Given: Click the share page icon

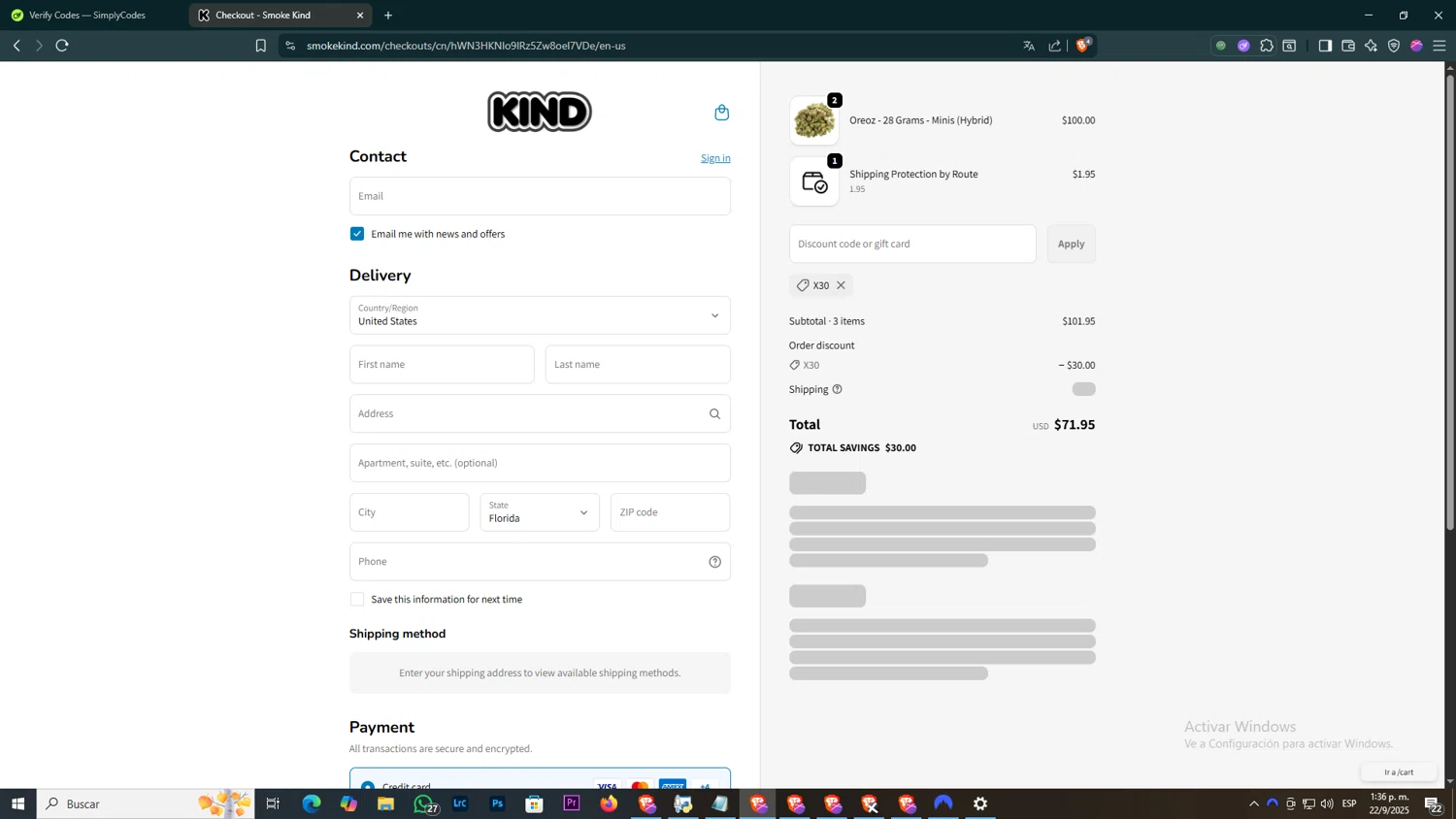Looking at the screenshot, I should coord(1055,46).
